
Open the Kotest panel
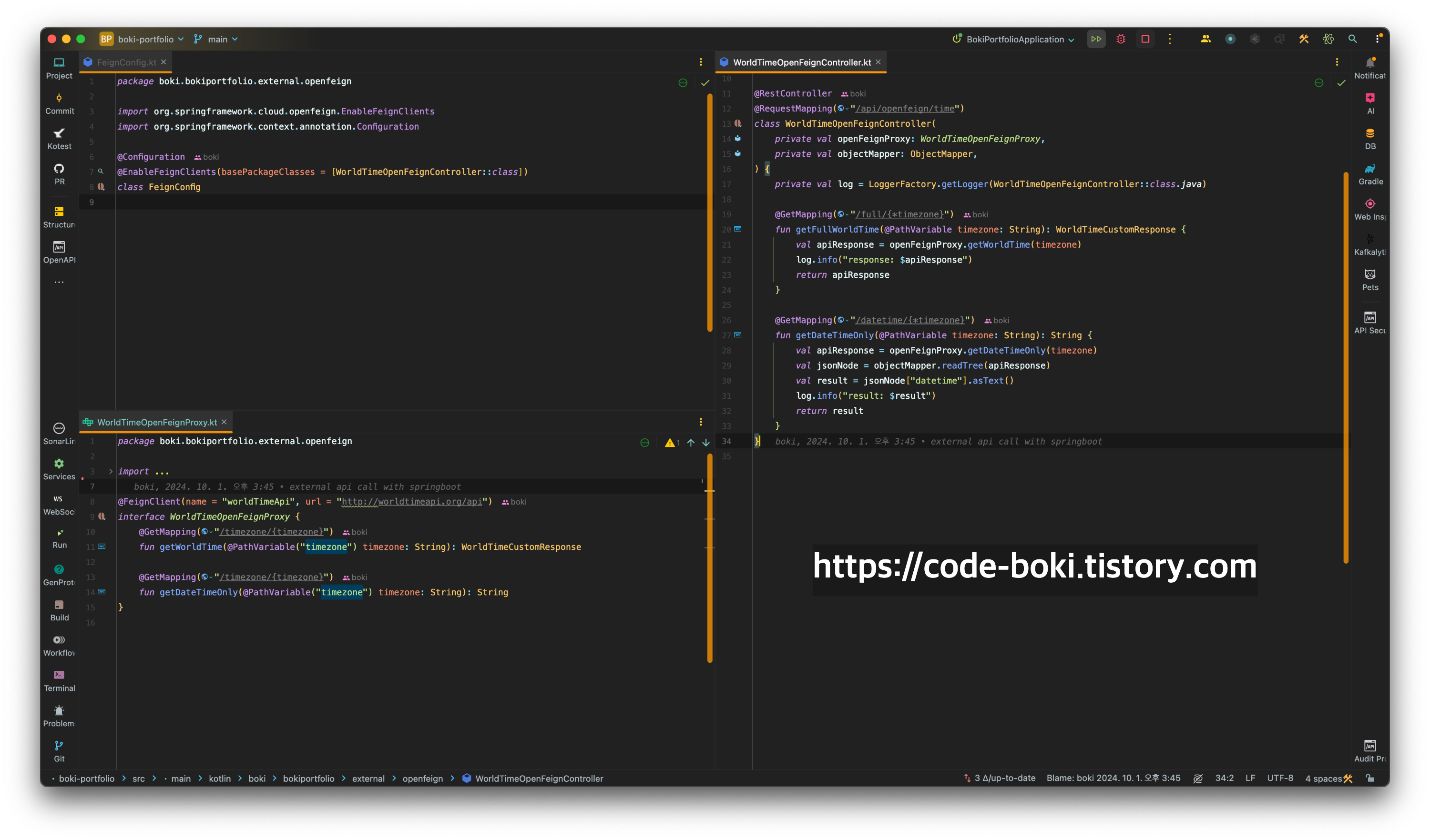(x=59, y=138)
